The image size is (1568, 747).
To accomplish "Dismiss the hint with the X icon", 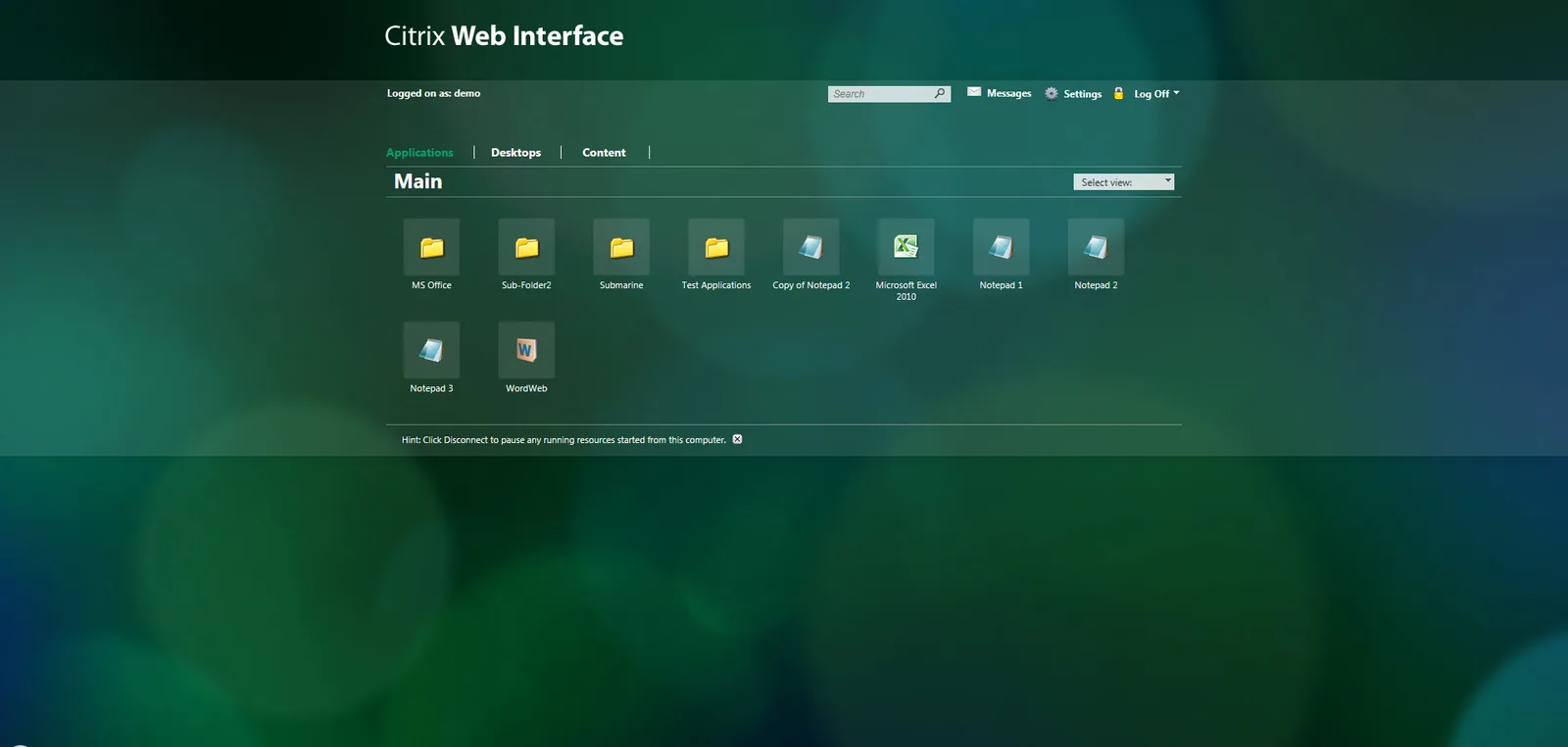I will pos(737,439).
